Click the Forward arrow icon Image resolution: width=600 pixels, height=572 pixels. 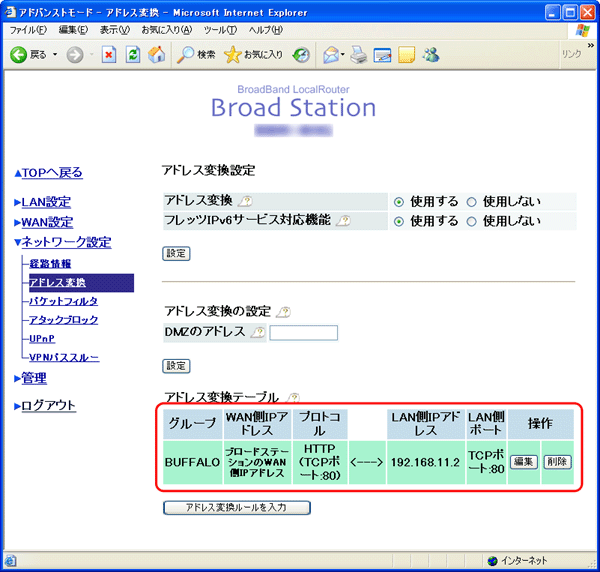[75, 55]
